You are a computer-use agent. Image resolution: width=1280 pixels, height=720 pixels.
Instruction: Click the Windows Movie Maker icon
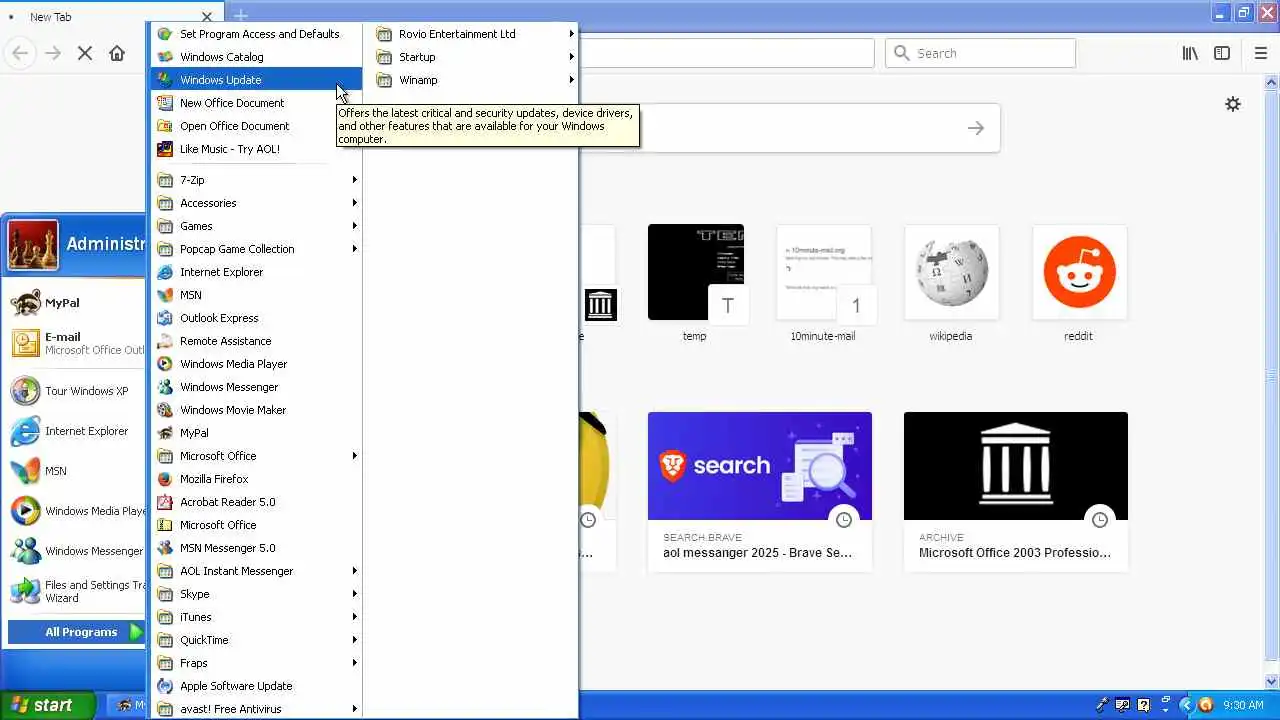[x=165, y=410]
